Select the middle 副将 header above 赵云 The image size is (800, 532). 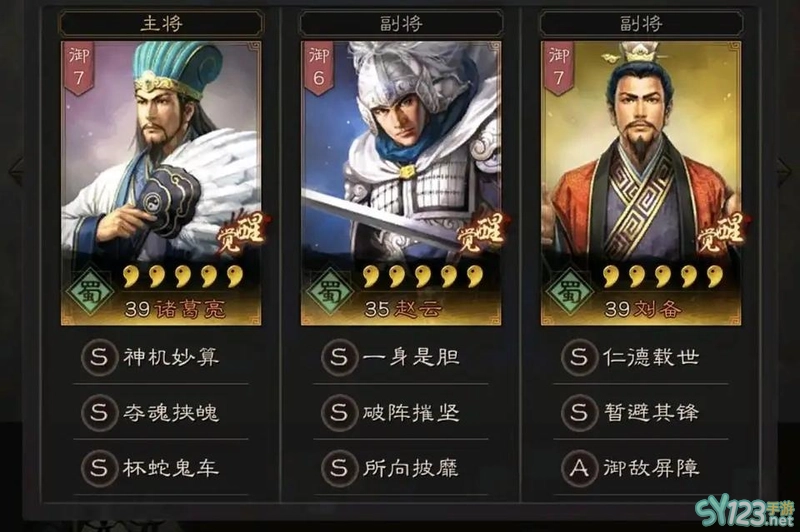(x=401, y=23)
